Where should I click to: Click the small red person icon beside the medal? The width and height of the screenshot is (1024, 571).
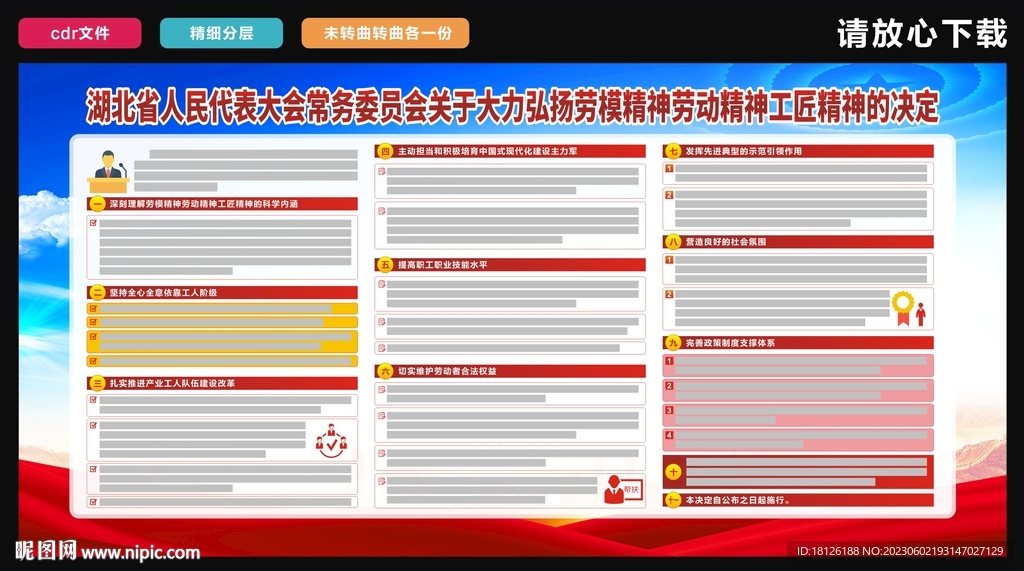[x=921, y=314]
